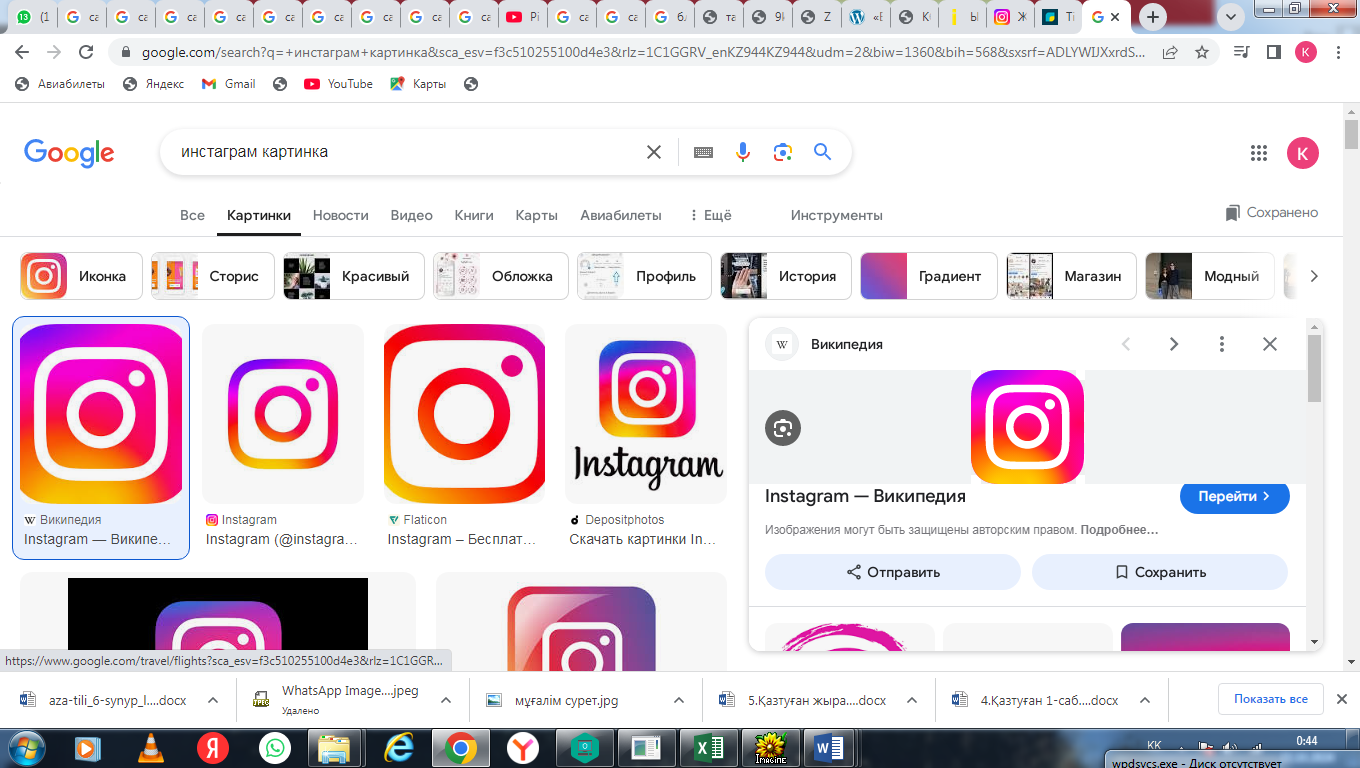Submit search with the magnifier icon
The width and height of the screenshot is (1360, 768).
point(823,152)
